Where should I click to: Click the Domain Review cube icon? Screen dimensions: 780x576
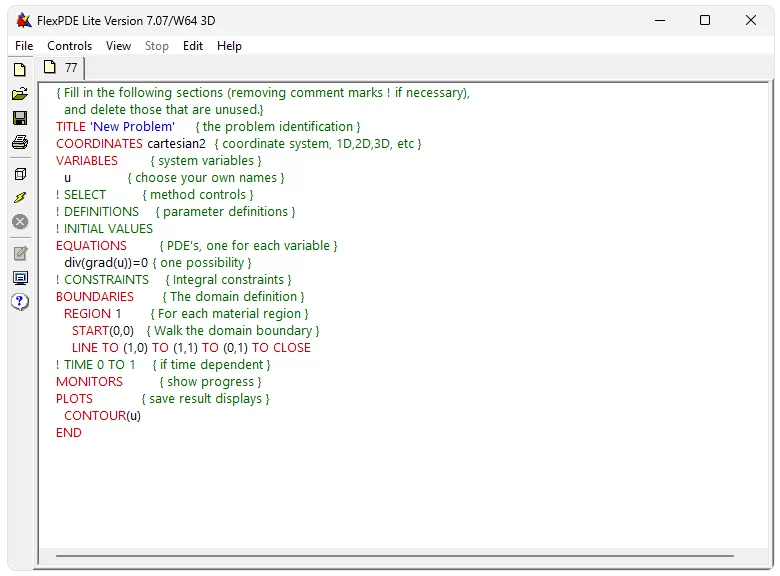(x=20, y=174)
